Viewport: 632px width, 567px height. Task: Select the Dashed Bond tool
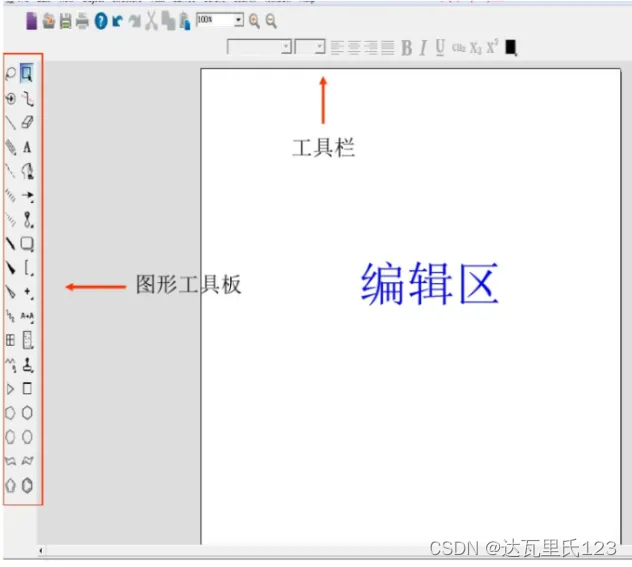[x=10, y=171]
